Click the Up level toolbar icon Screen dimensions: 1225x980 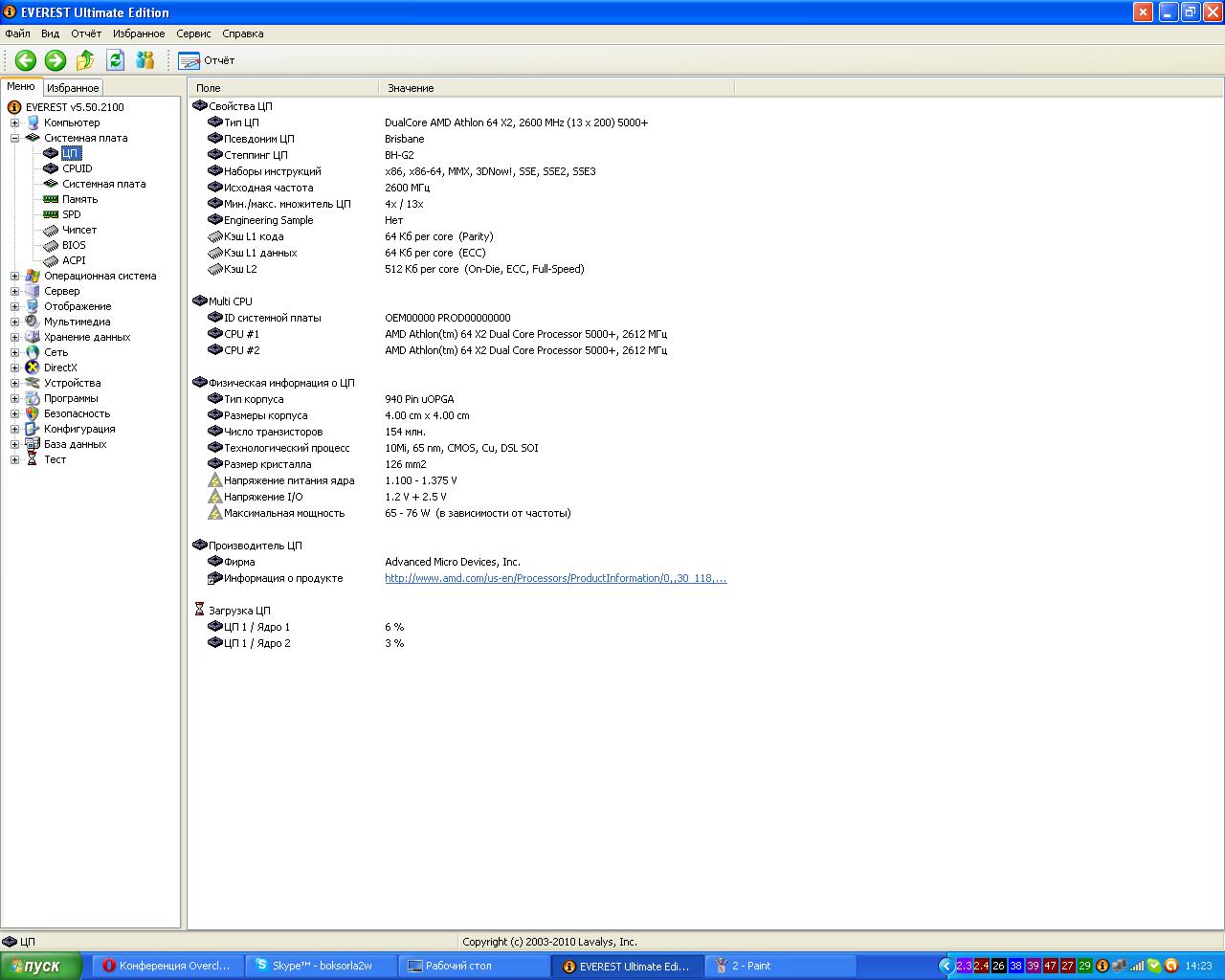tap(85, 60)
